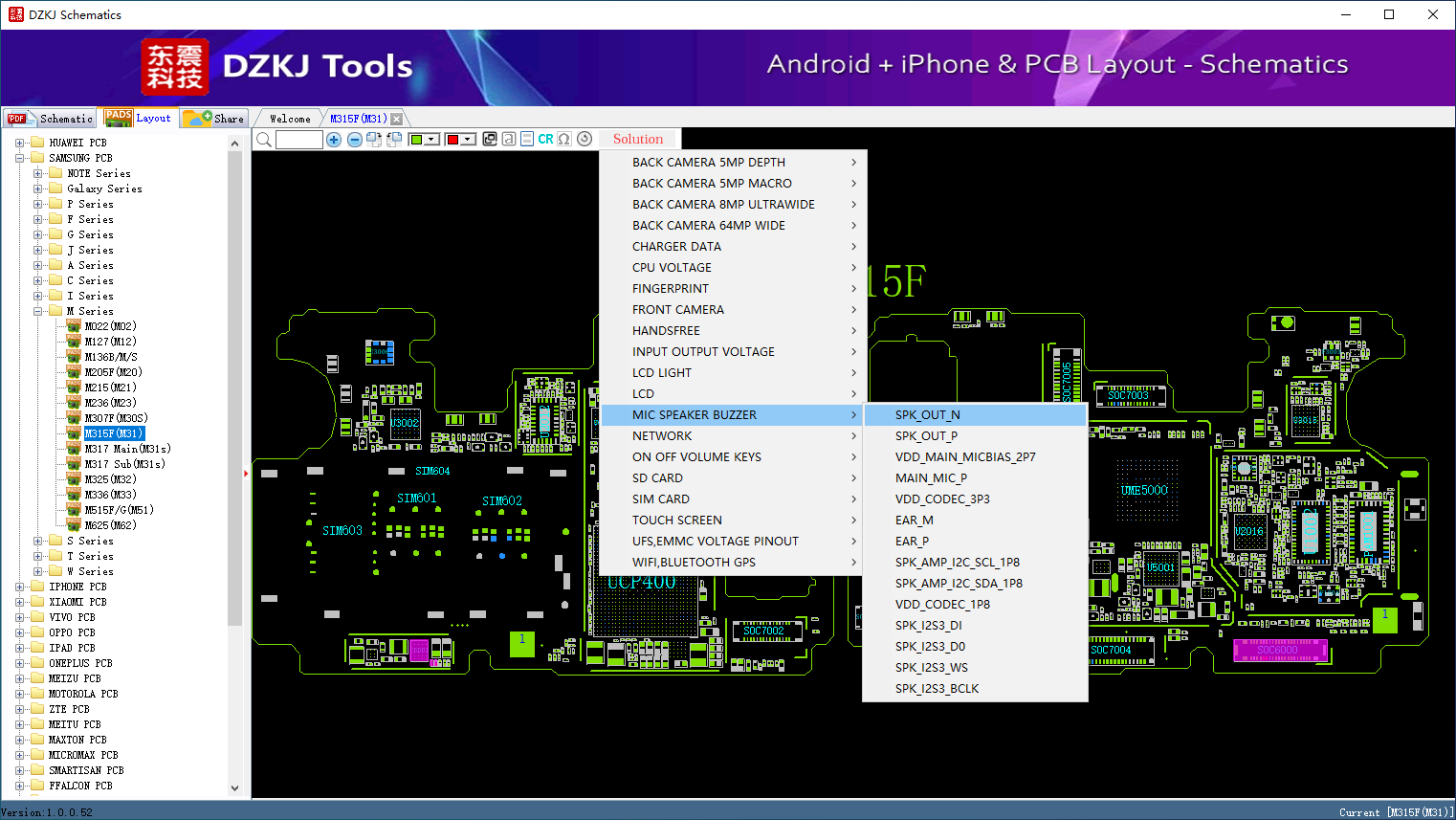1456x820 pixels.
Task: Pick the green color swatch
Action: [416, 140]
